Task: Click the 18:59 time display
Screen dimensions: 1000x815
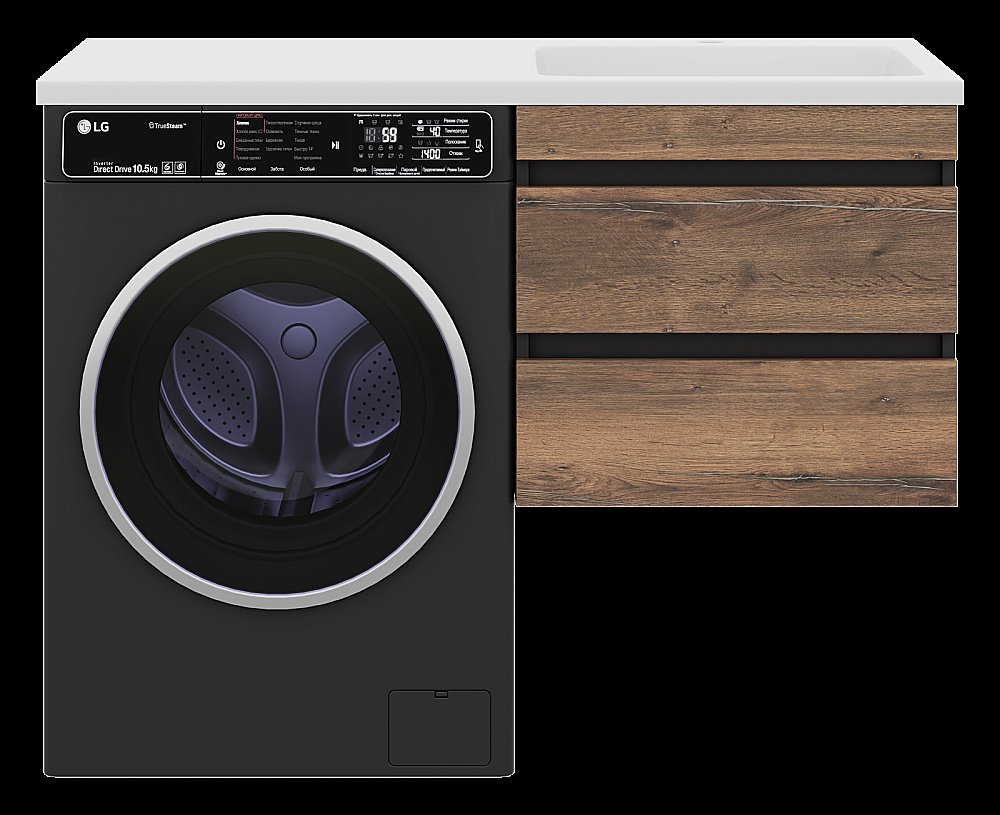Action: coord(381,133)
